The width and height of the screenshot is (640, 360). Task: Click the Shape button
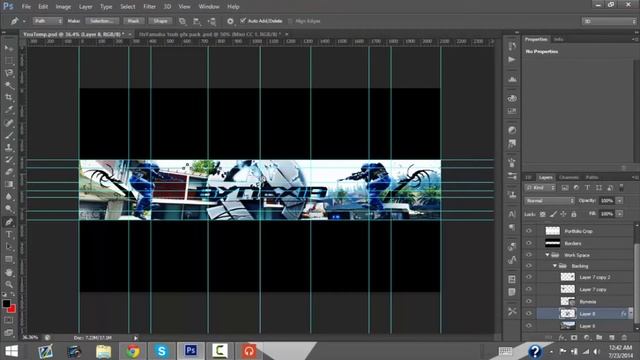(x=160, y=21)
